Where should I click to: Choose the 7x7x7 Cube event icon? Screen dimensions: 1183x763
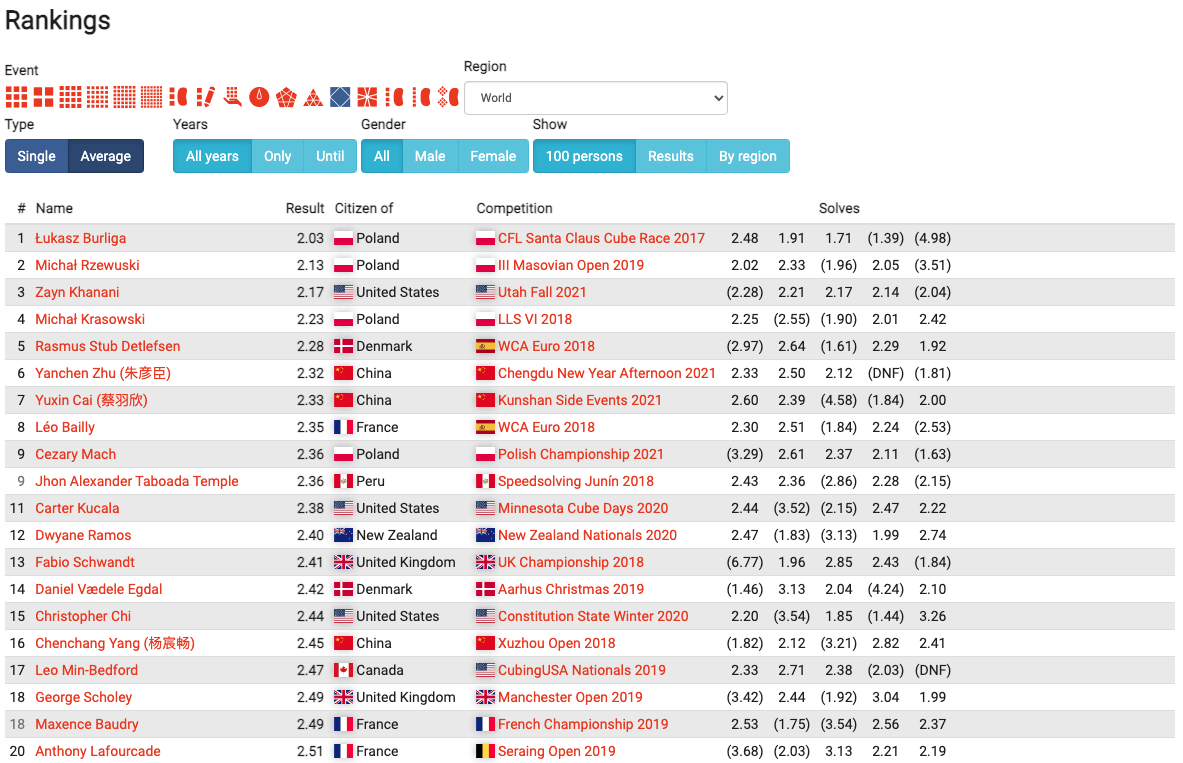(151, 97)
